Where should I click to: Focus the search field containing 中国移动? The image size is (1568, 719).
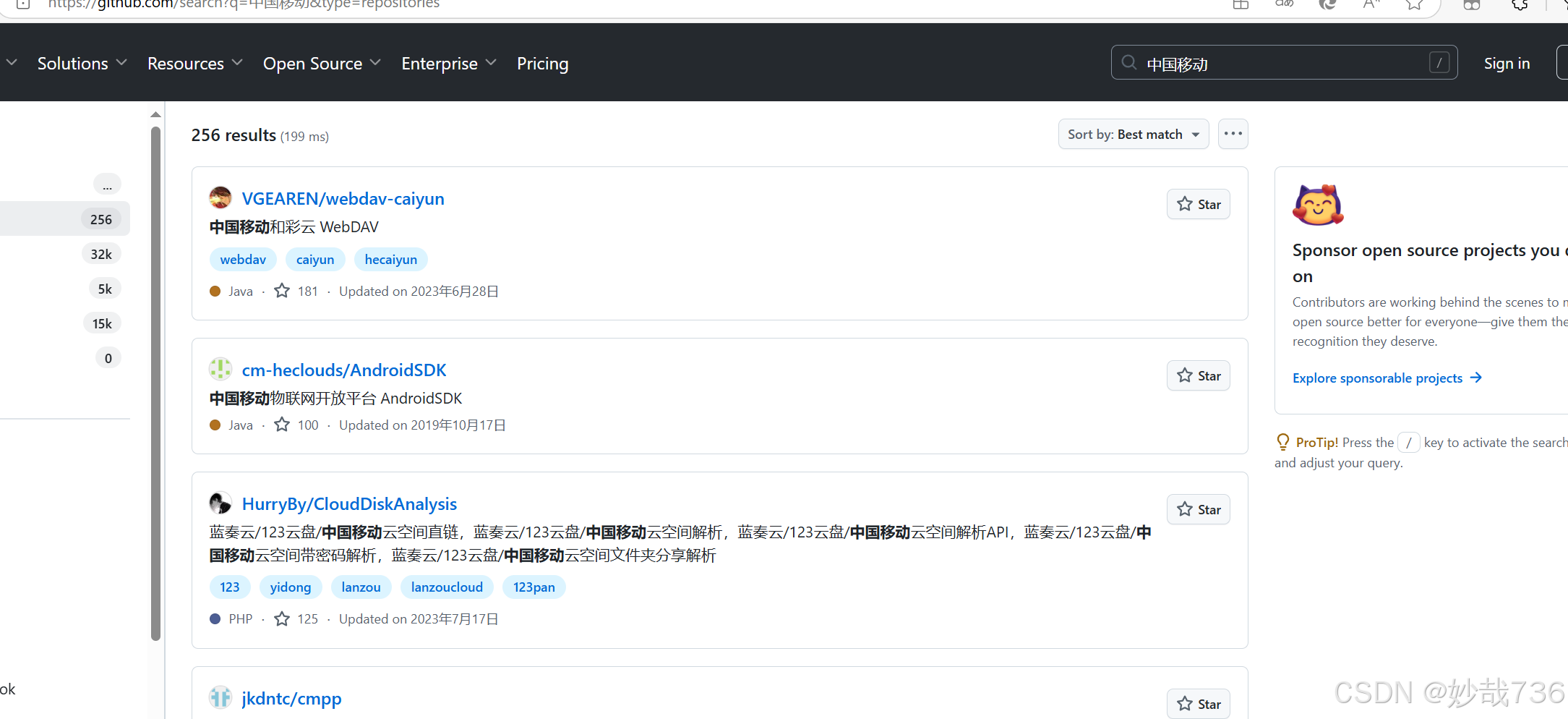pyautogui.click(x=1284, y=63)
